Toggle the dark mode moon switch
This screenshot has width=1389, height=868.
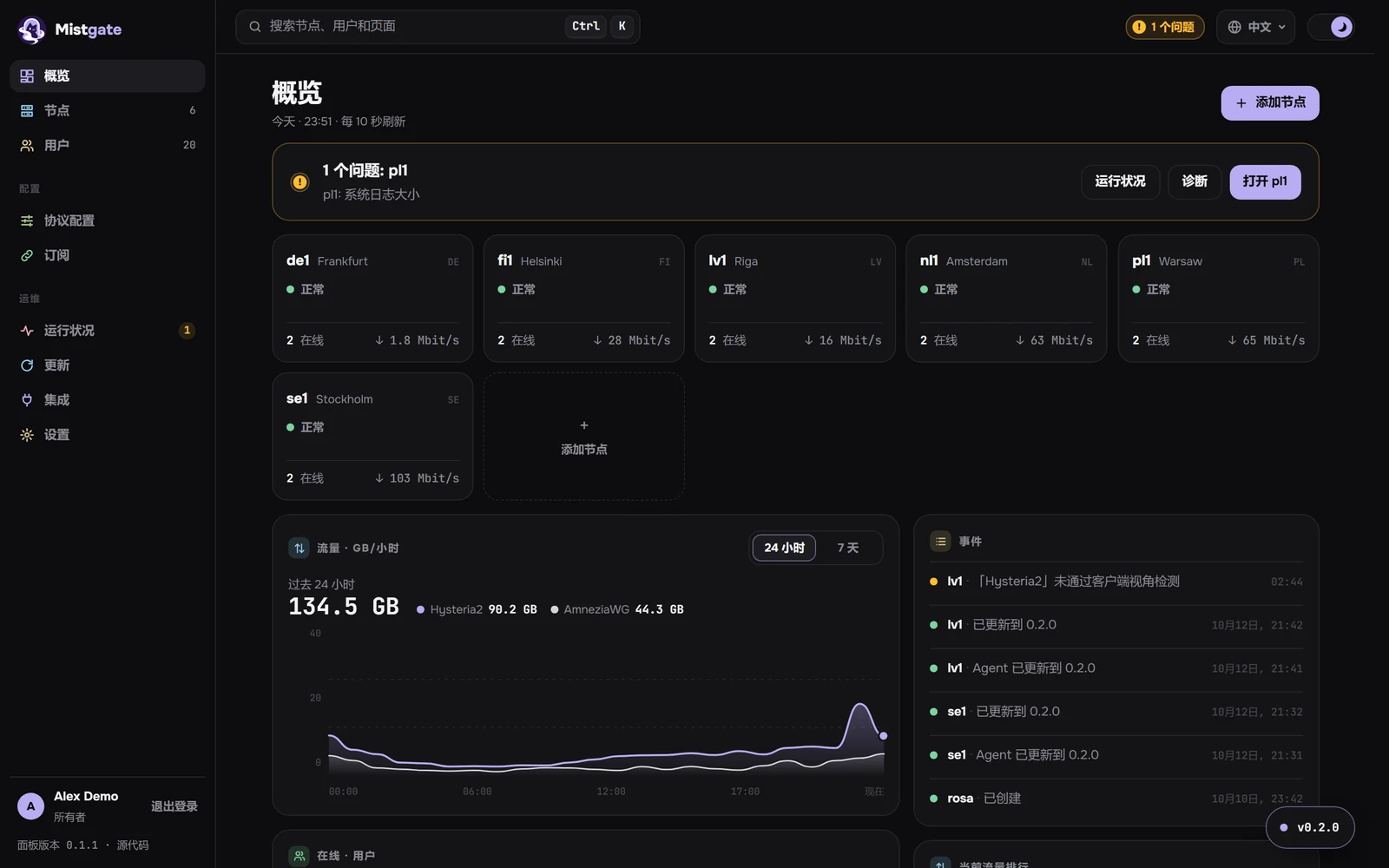pos(1331,27)
